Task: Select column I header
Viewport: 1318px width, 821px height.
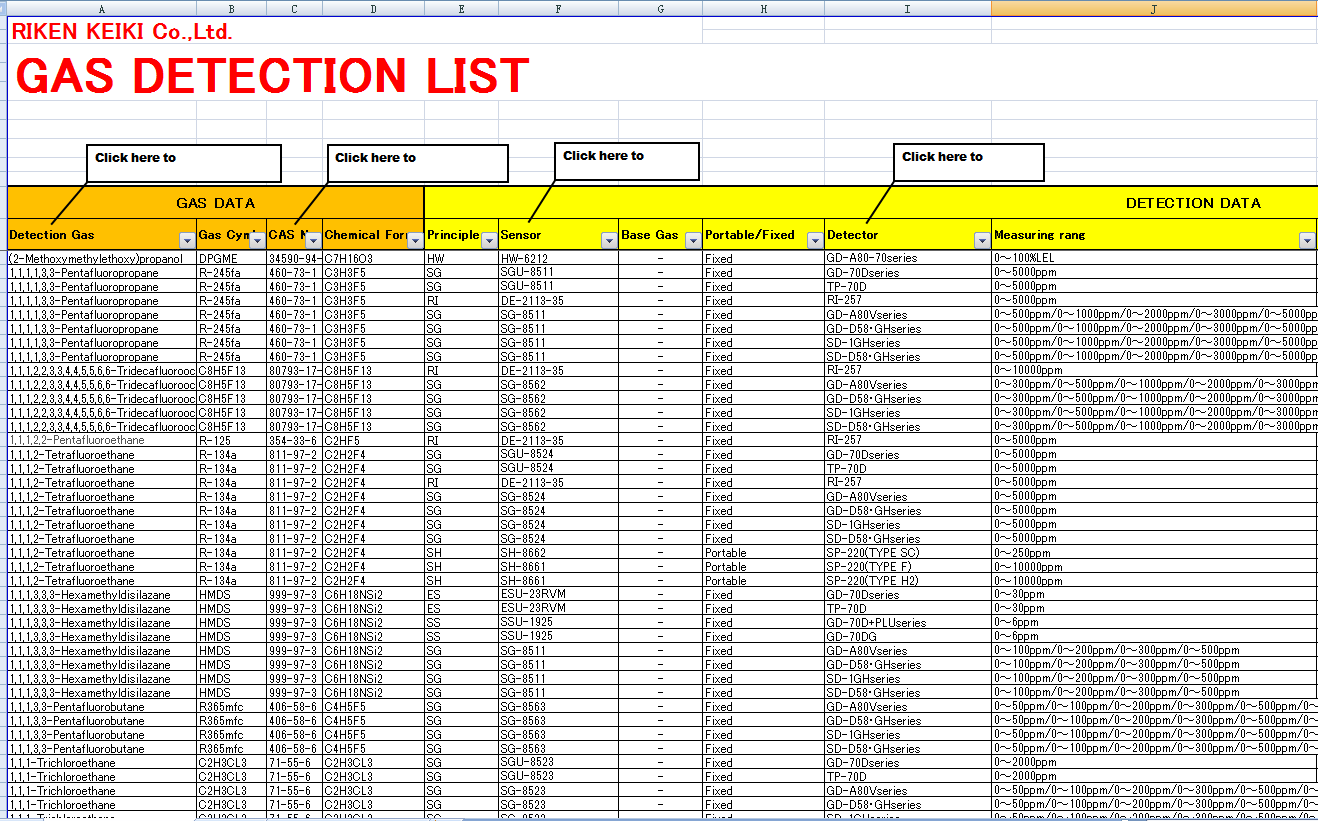Action: point(908,8)
